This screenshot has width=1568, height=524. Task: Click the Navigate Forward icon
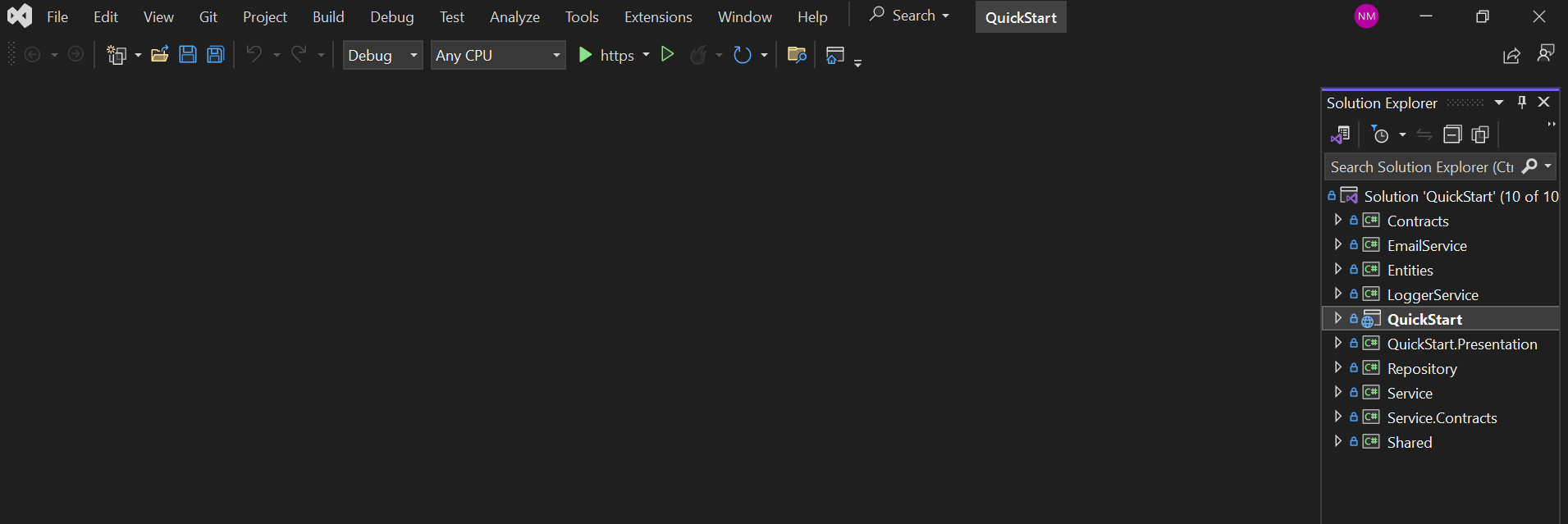pos(75,55)
